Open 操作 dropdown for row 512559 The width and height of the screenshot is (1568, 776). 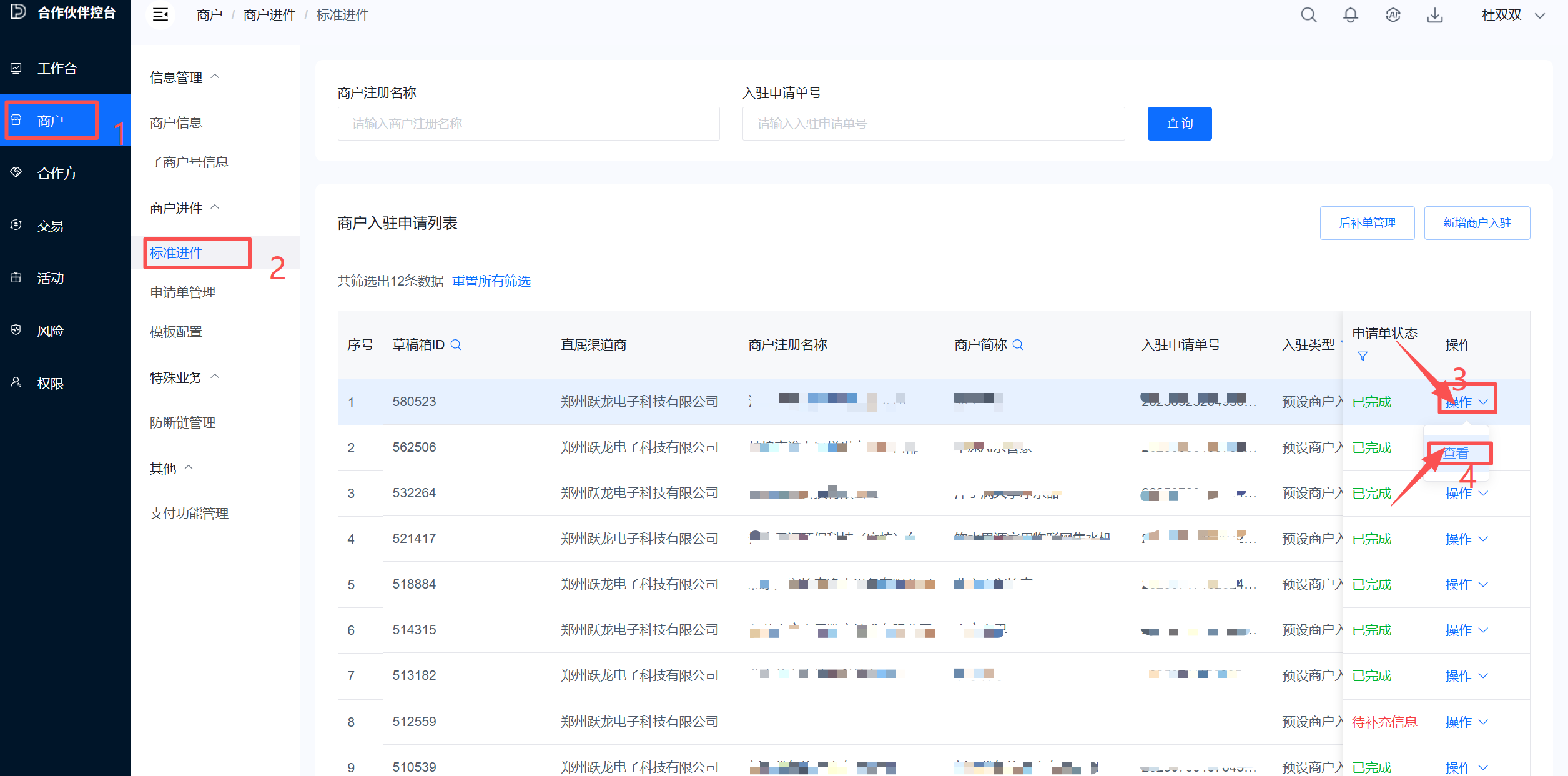pos(1466,722)
